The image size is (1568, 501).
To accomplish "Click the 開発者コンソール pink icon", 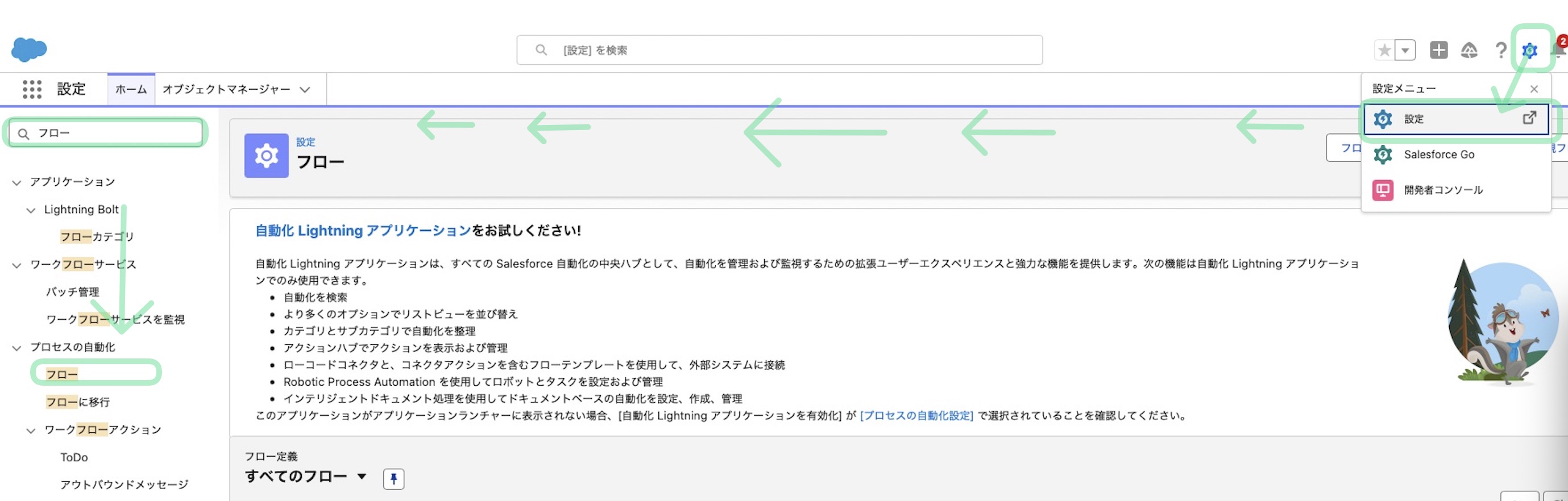I will (x=1382, y=190).
